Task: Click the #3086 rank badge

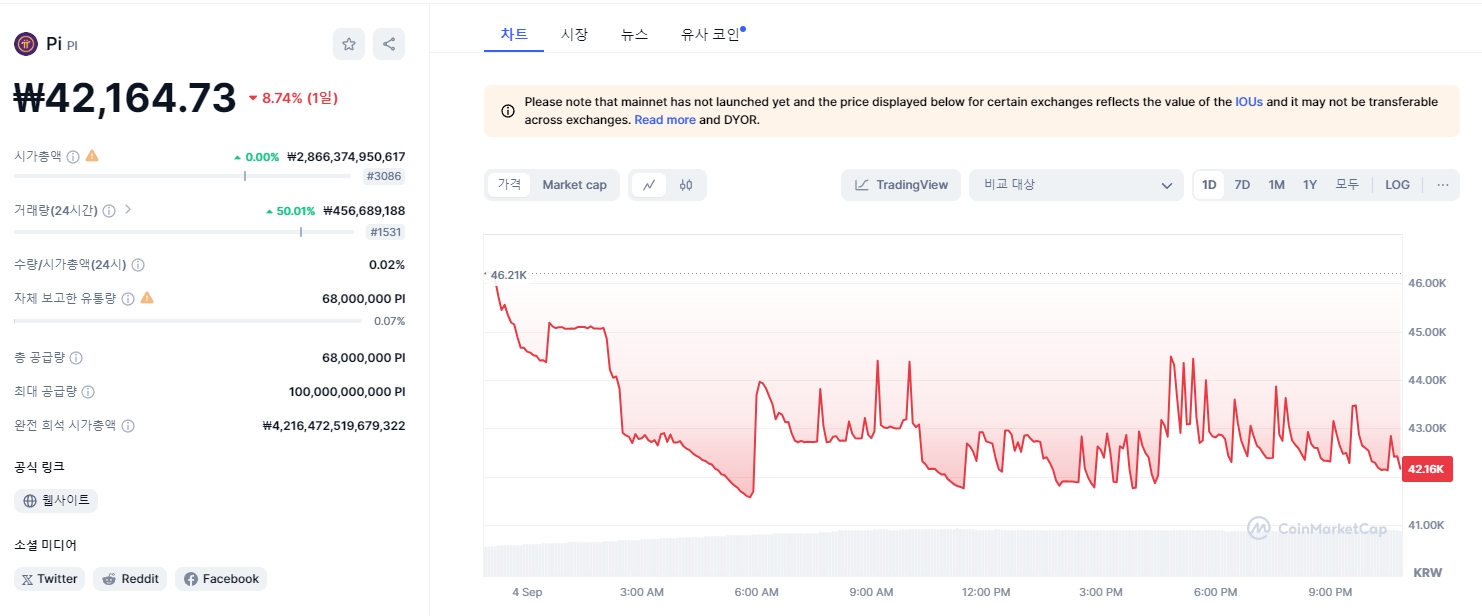Action: tap(385, 177)
